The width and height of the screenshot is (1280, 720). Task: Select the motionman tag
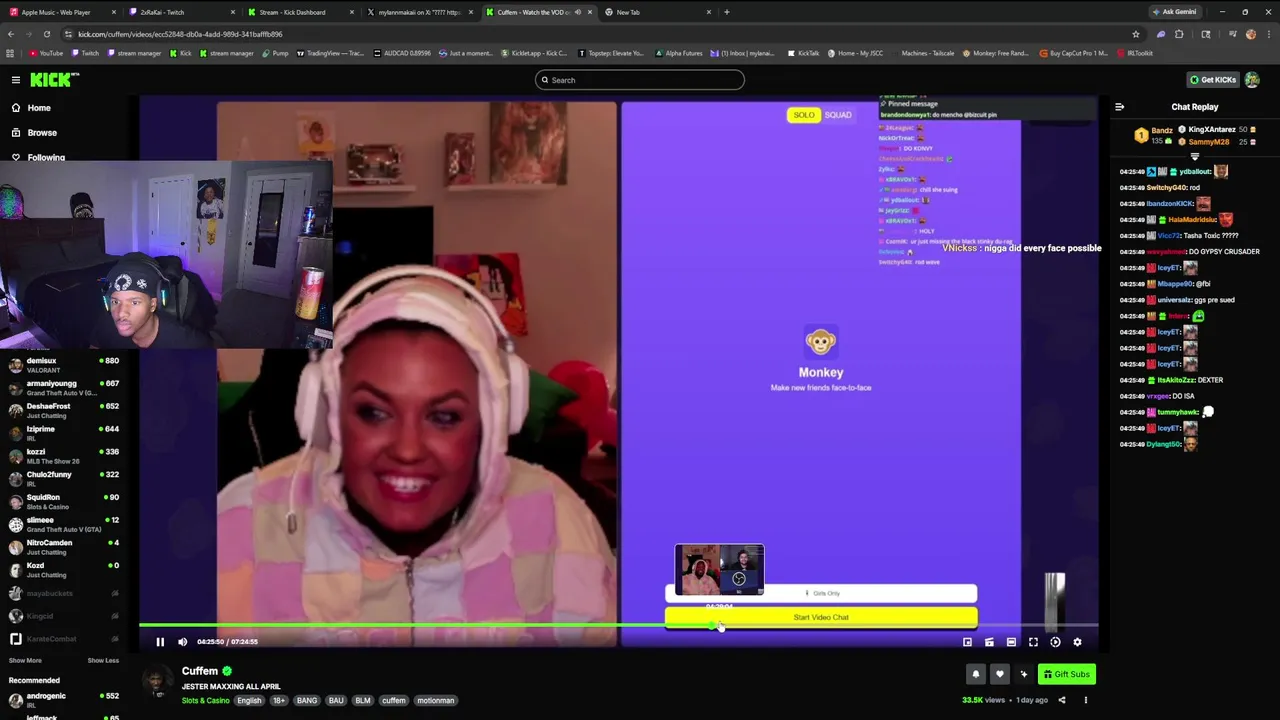[x=436, y=701]
